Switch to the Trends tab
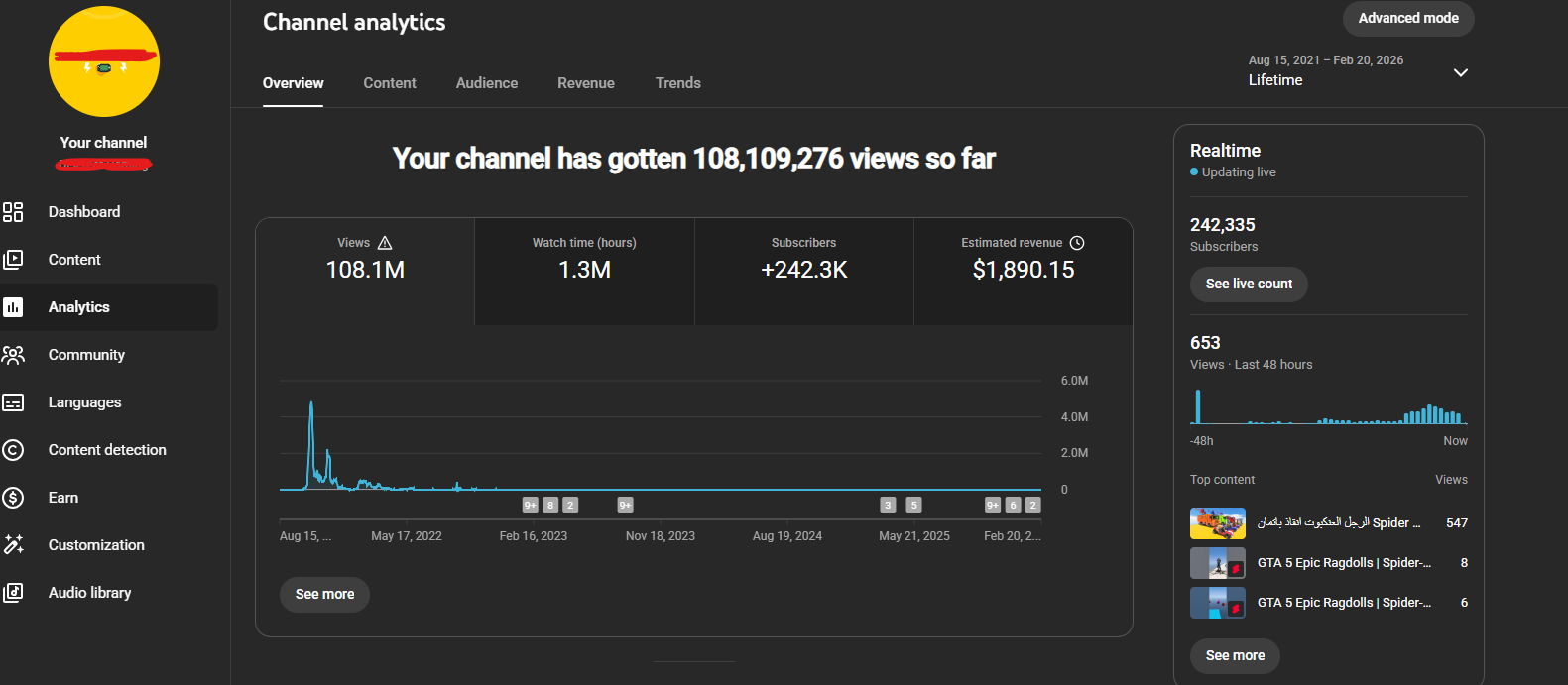 pos(677,83)
